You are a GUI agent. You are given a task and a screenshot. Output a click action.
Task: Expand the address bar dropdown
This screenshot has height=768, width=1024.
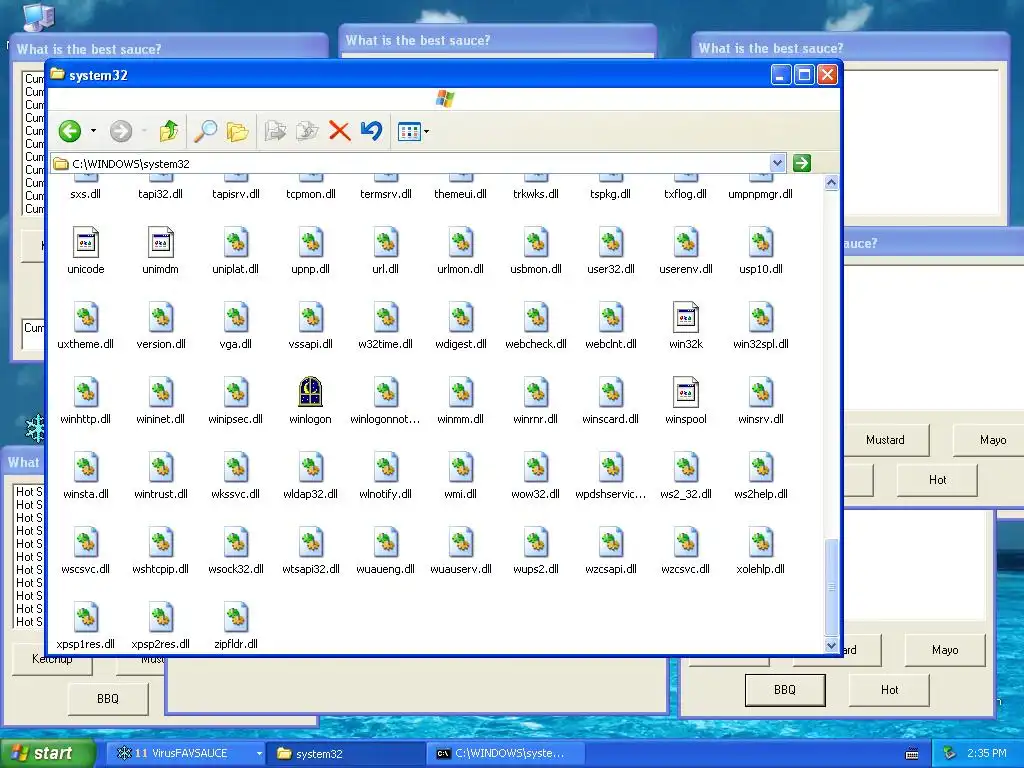(777, 163)
